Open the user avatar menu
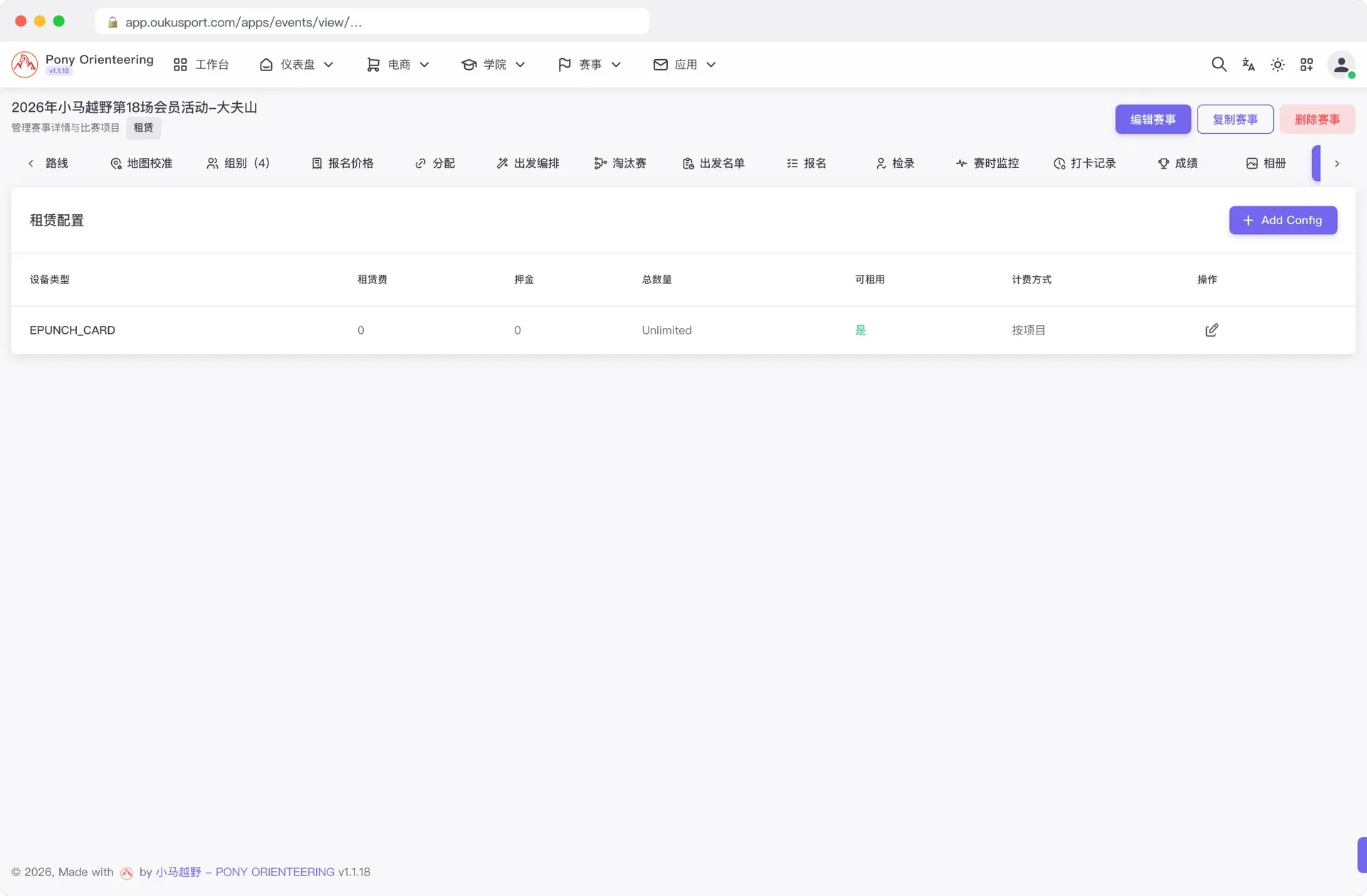The width and height of the screenshot is (1367, 896). pos(1341,65)
